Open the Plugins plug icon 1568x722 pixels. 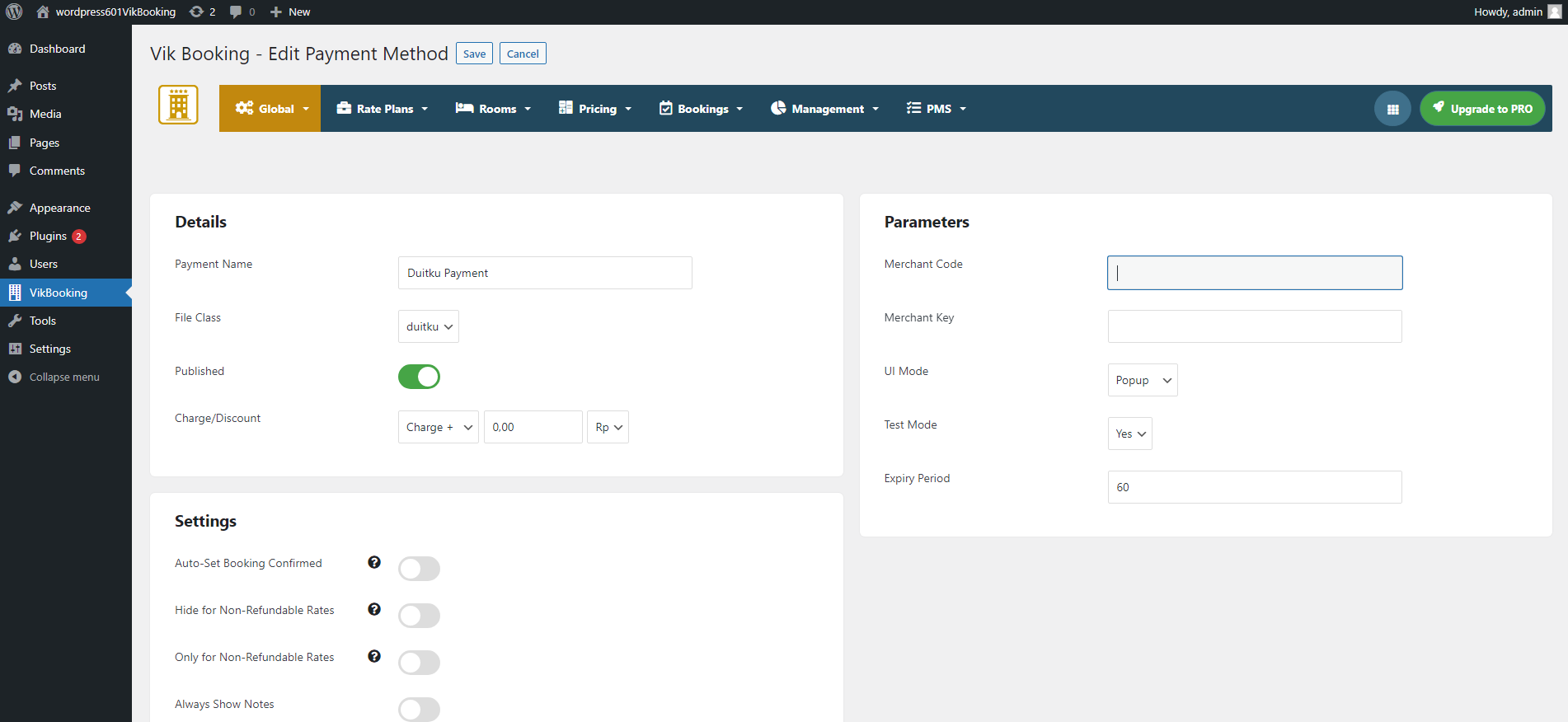tap(15, 236)
